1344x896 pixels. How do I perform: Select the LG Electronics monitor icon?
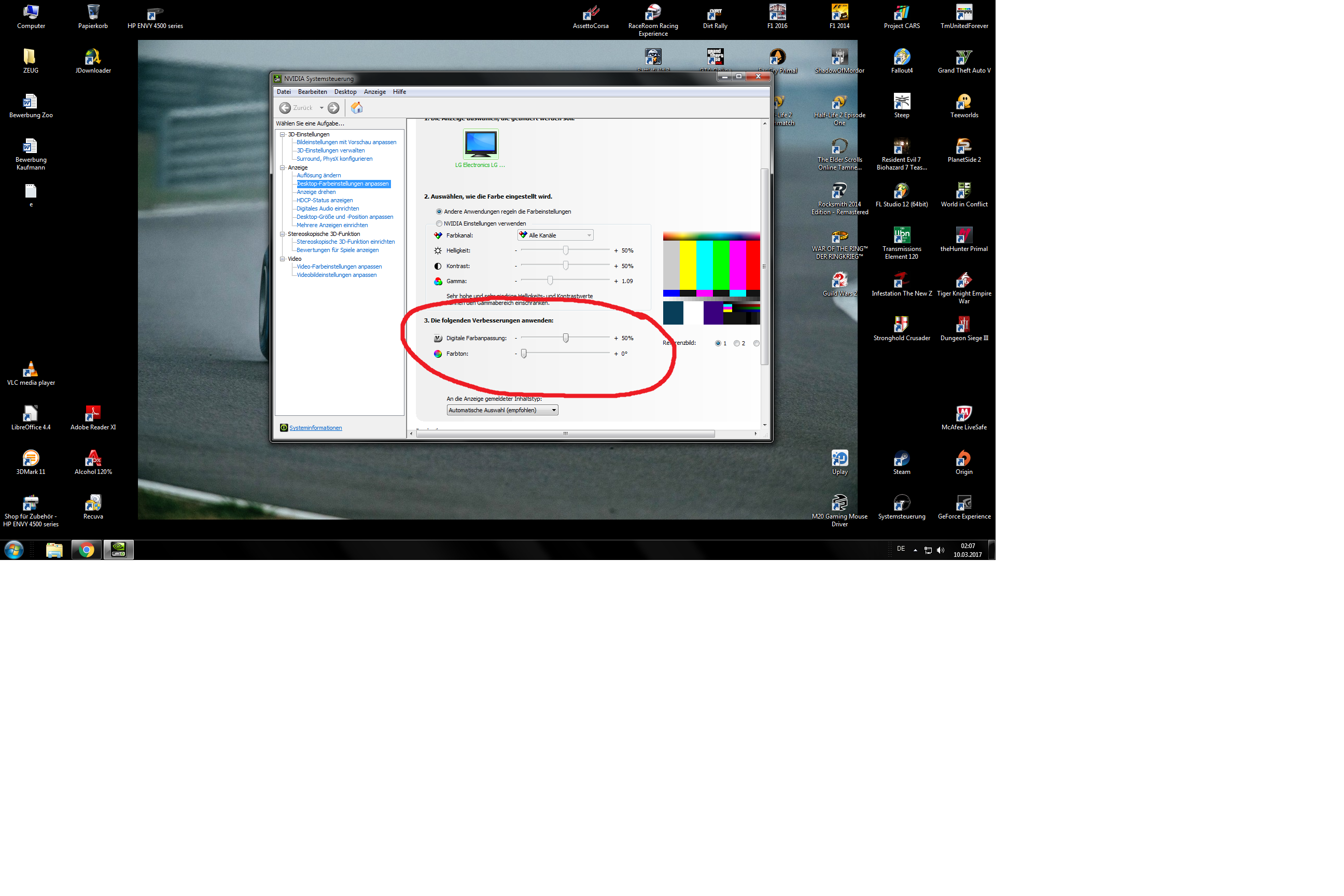[x=481, y=144]
